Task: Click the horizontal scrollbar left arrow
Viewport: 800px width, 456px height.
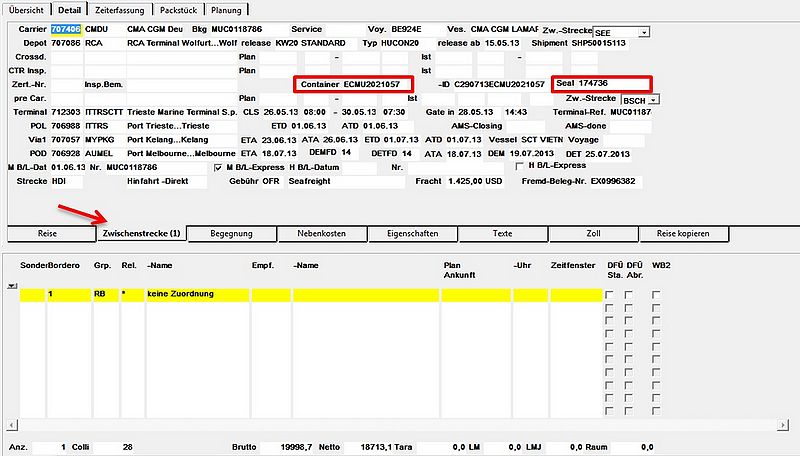Action: pos(12,424)
